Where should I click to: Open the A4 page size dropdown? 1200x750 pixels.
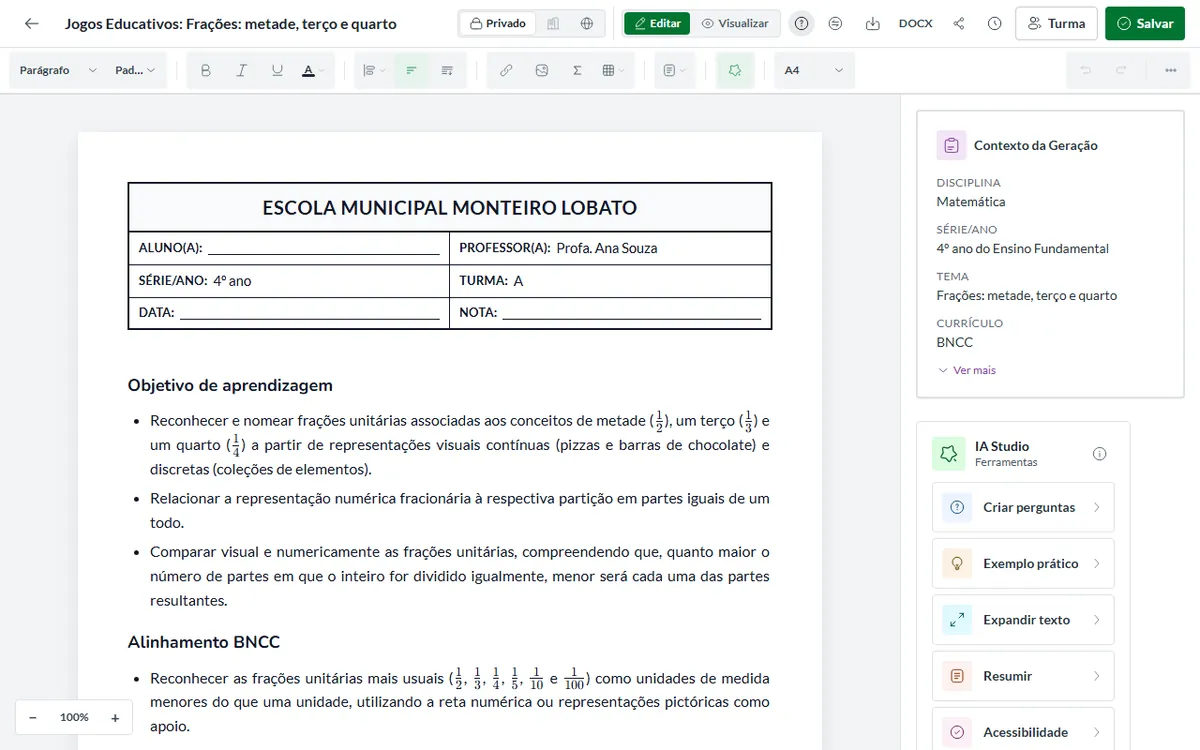coord(814,70)
